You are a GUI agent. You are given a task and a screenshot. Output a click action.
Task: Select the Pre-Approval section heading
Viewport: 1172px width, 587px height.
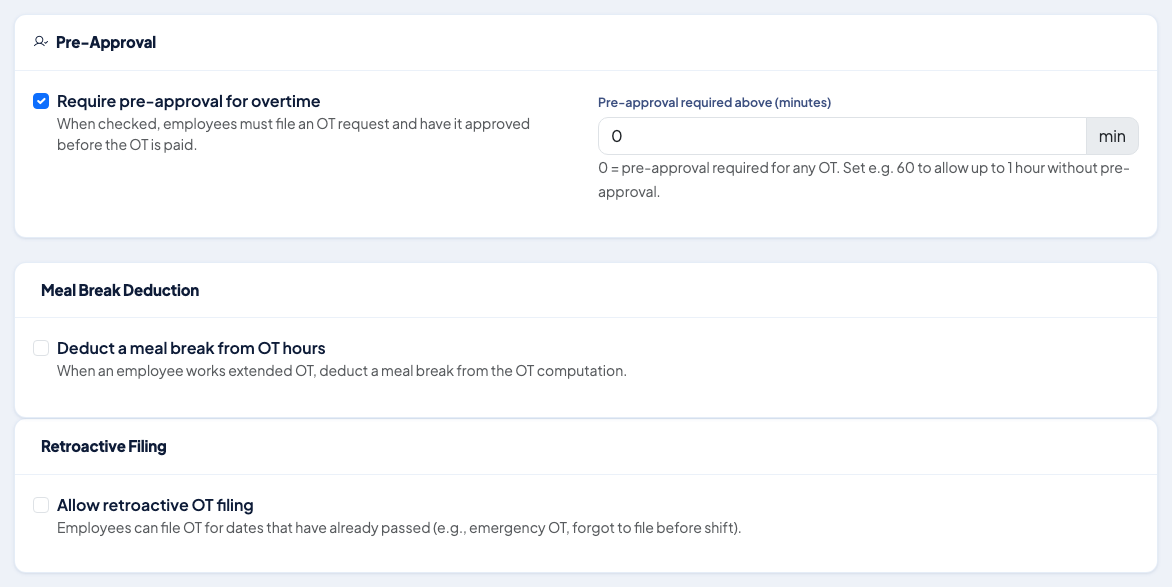[105, 42]
